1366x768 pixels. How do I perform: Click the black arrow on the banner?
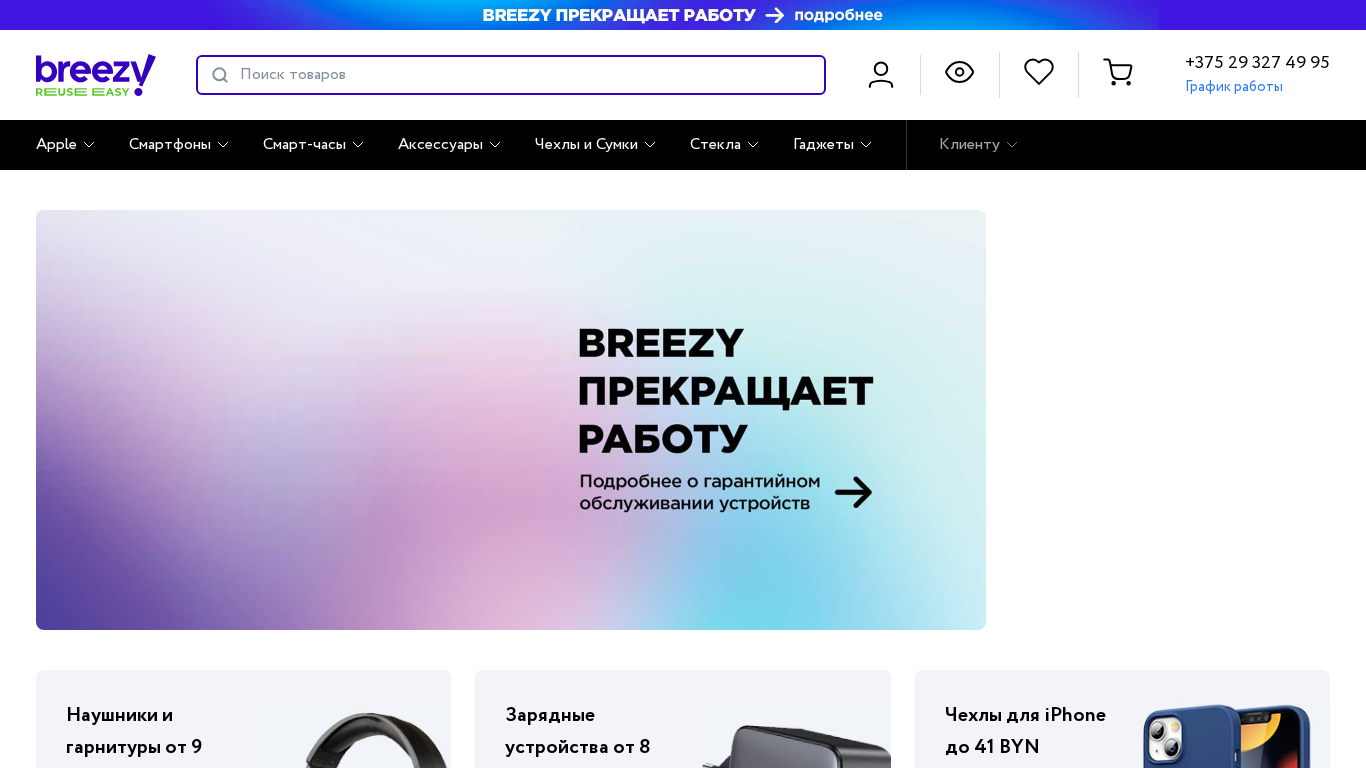853,492
